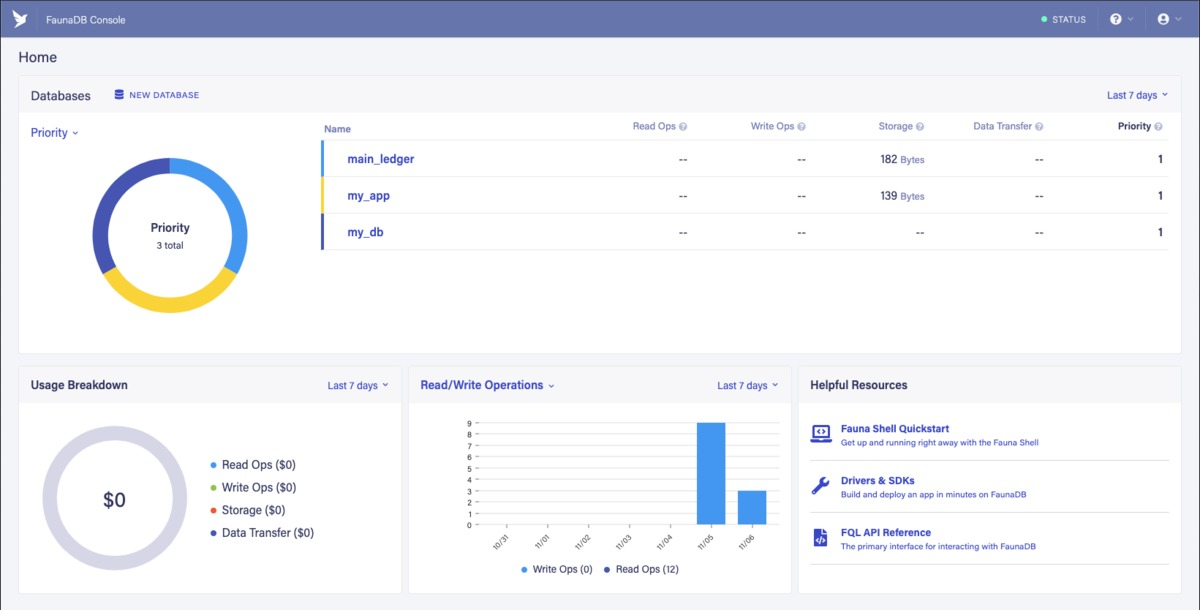Click Write Ops ($0) legend entry
Image resolution: width=1200 pixels, height=610 pixels.
[253, 488]
